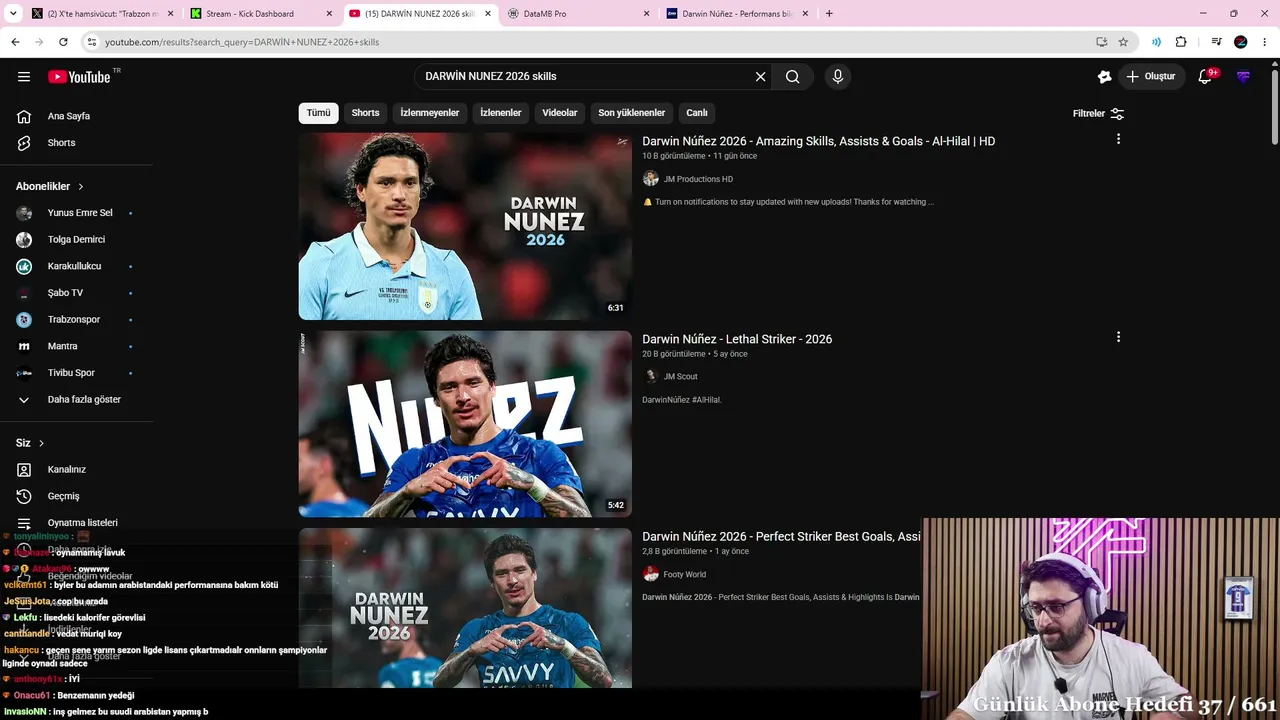Screen dimensions: 1280x720
Task: Open Tolga Demirci channel subscription
Action: click(x=78, y=240)
